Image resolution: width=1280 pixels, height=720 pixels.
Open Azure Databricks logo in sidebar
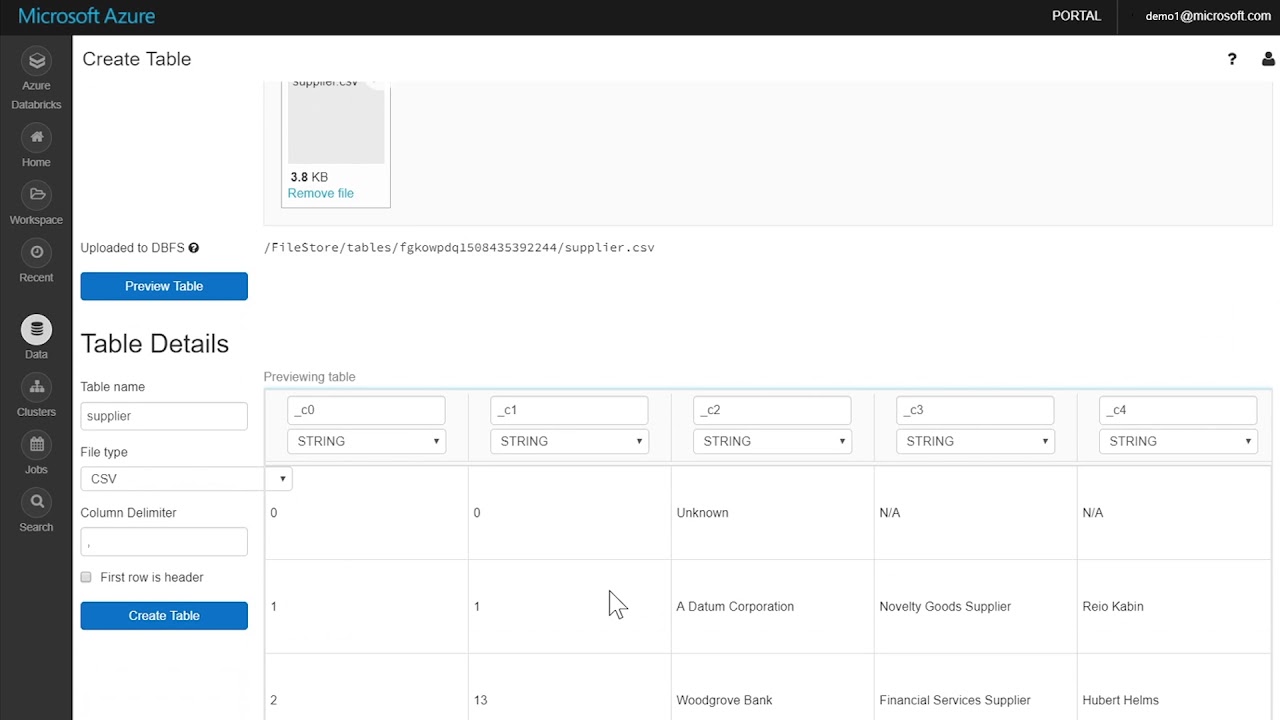[36, 62]
